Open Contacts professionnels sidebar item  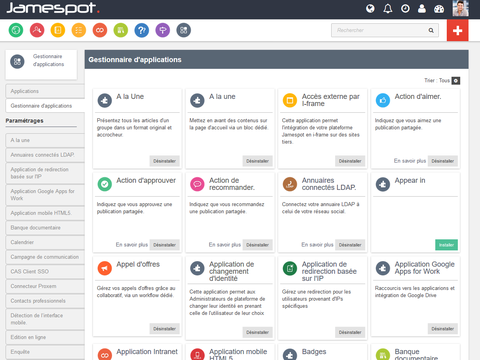45,301
